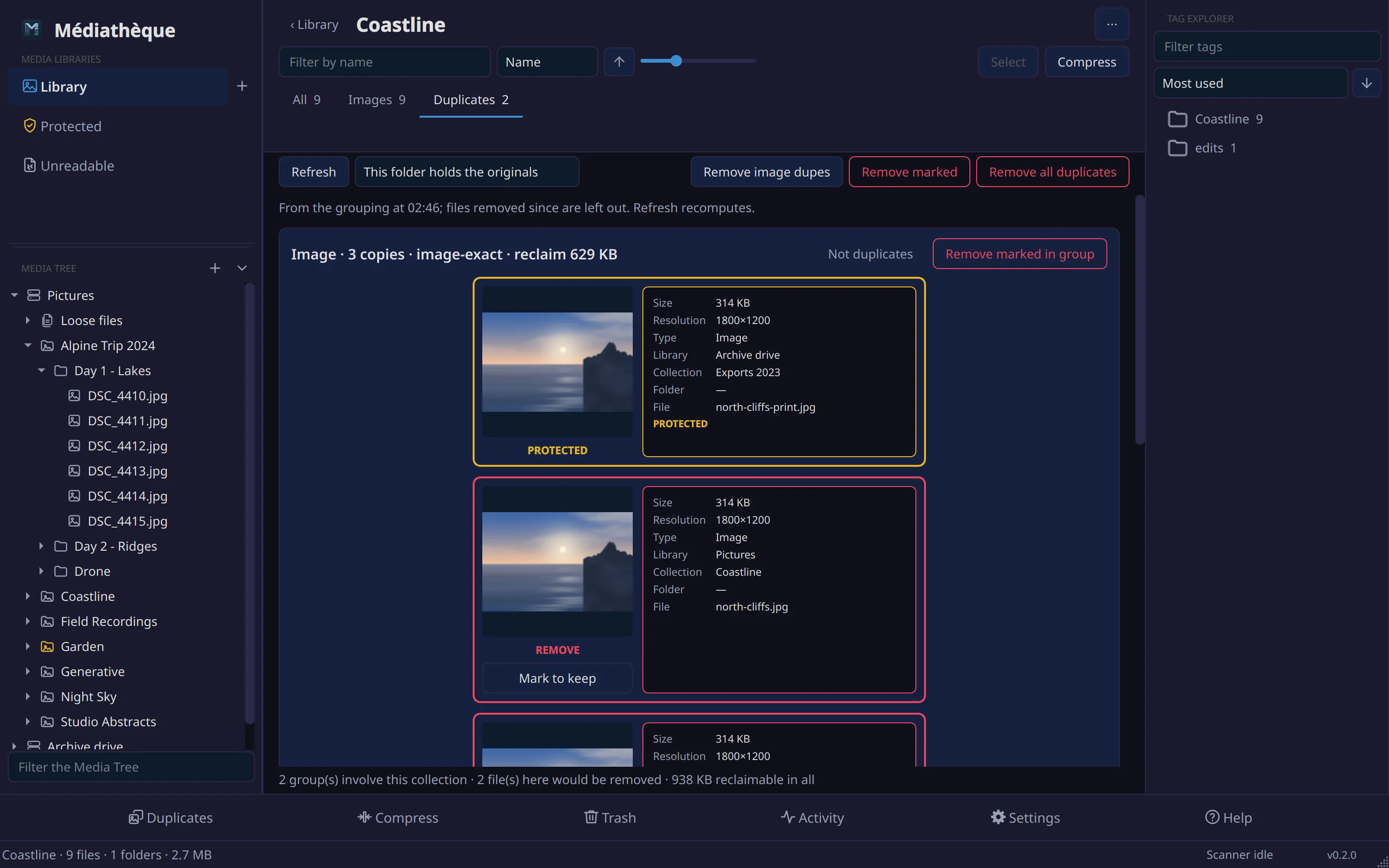The image size is (1389, 868).
Task: Click the plus icon in the Media Tree header
Action: 215,268
